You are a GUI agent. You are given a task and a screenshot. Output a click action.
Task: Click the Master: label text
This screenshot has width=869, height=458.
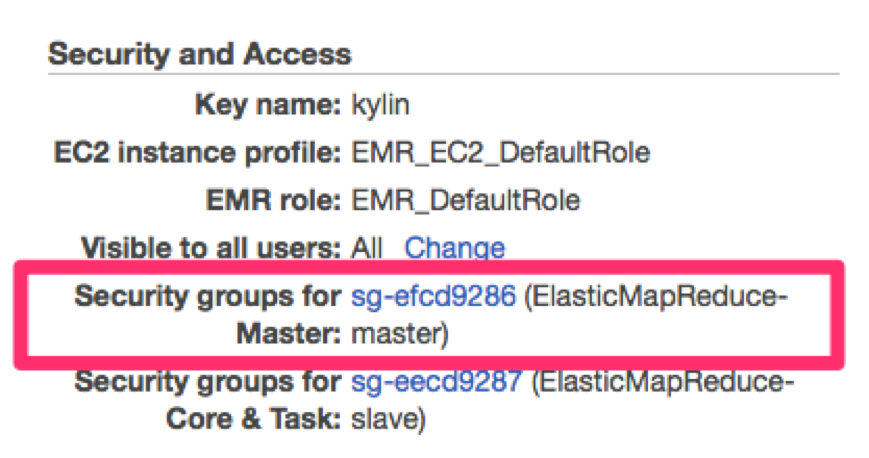[x=289, y=332]
